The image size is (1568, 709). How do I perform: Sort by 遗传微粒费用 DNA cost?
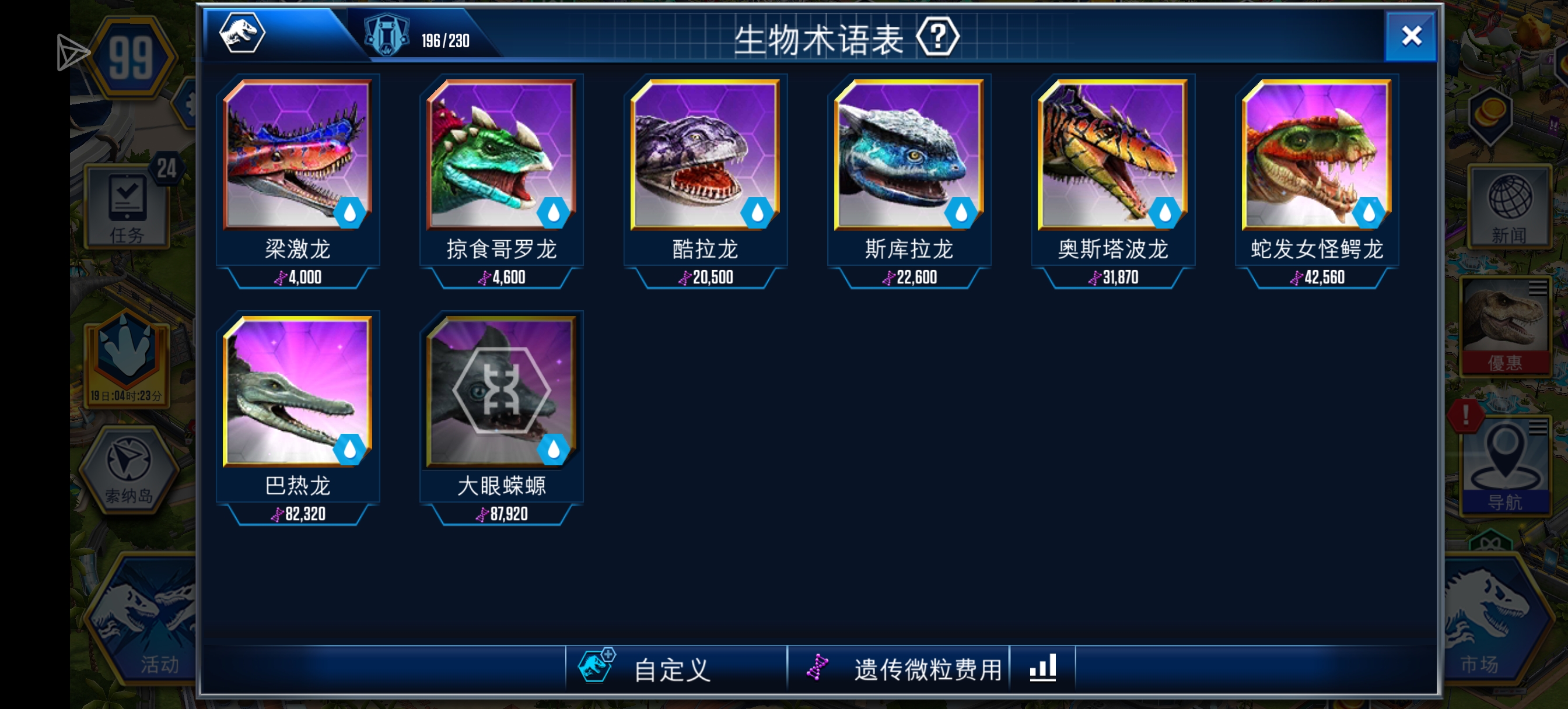[898, 668]
